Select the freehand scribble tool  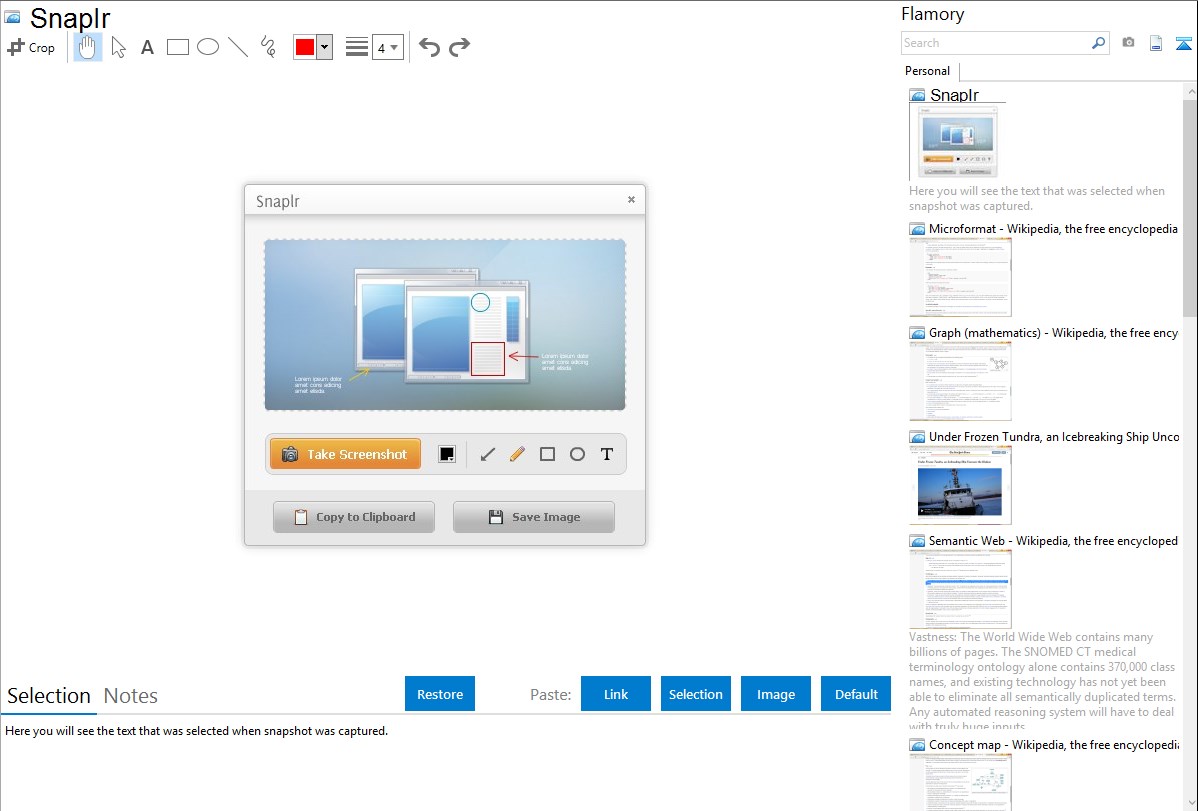click(268, 47)
